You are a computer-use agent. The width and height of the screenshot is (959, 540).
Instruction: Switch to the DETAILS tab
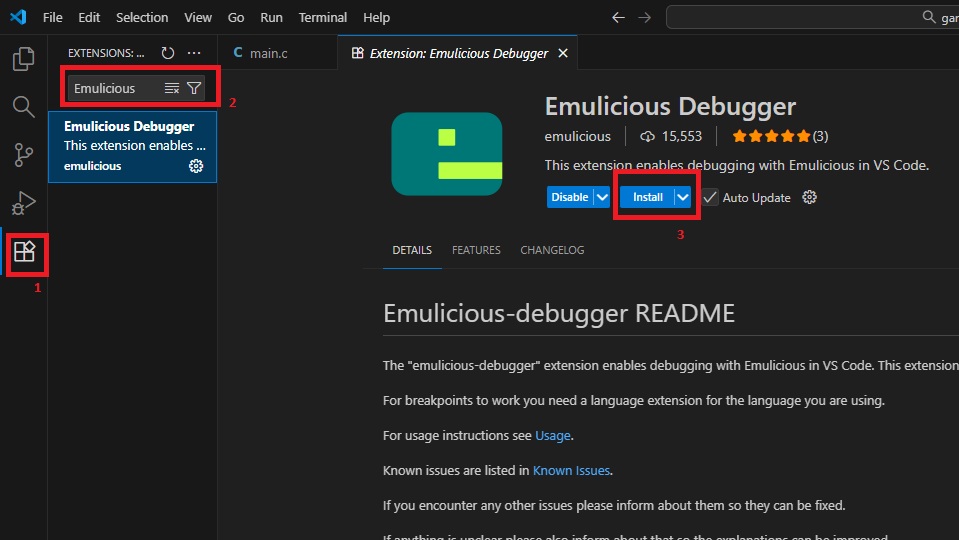pyautogui.click(x=412, y=250)
